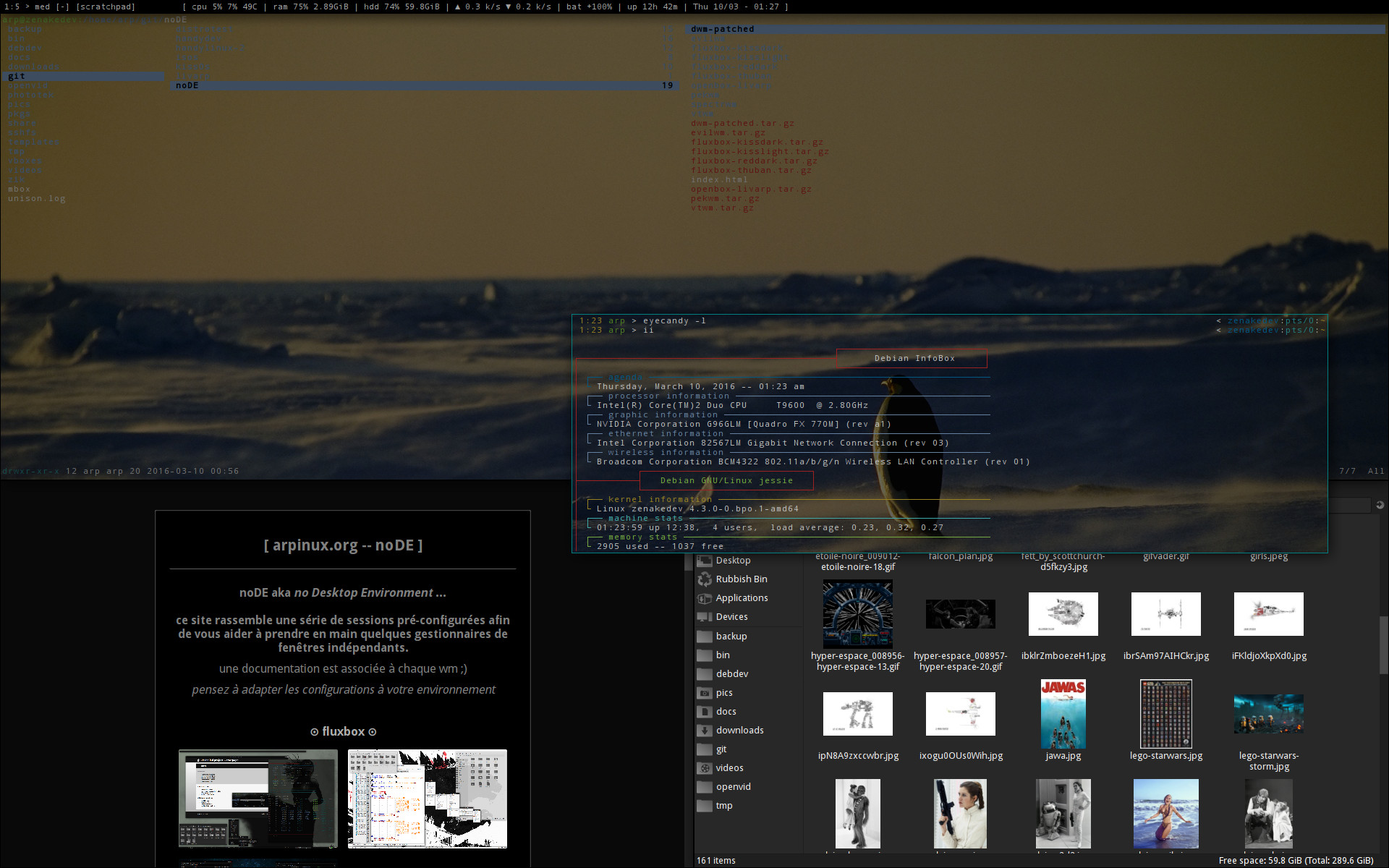Click the [-] layout symbol in the status bar
The height and width of the screenshot is (868, 1389).
(62, 7)
